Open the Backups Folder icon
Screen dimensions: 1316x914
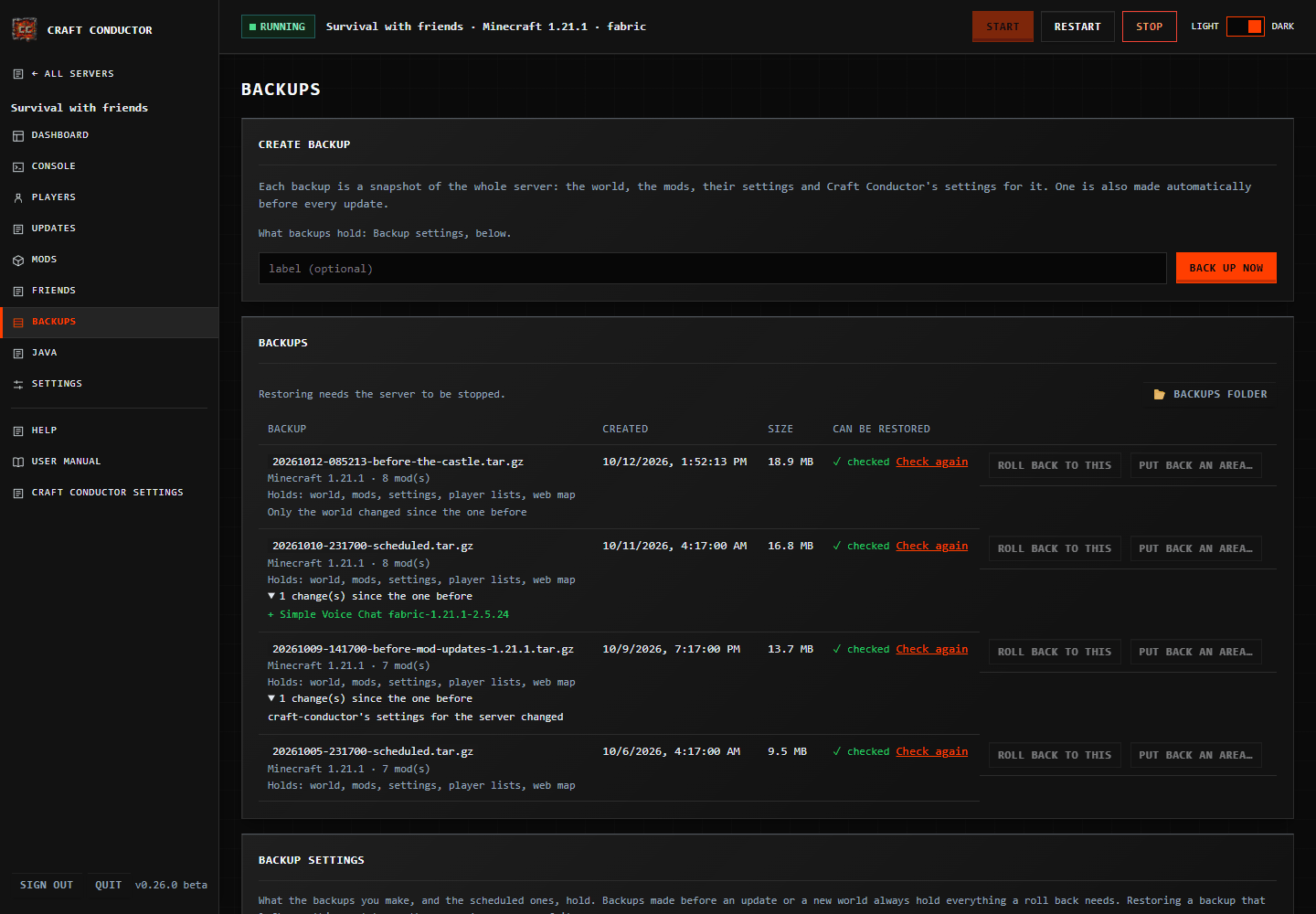tap(1159, 394)
